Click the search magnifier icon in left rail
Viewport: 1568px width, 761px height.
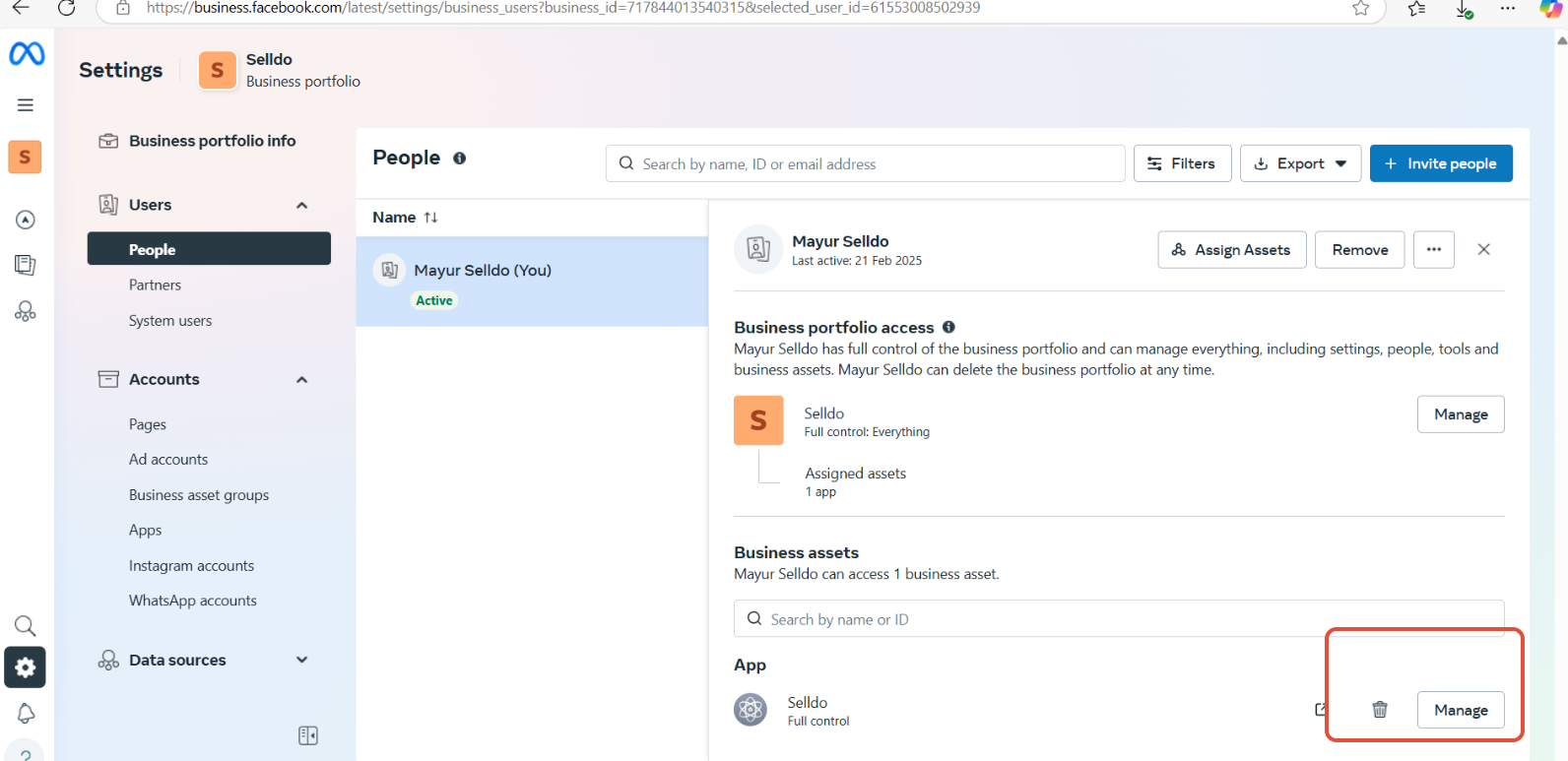click(26, 626)
